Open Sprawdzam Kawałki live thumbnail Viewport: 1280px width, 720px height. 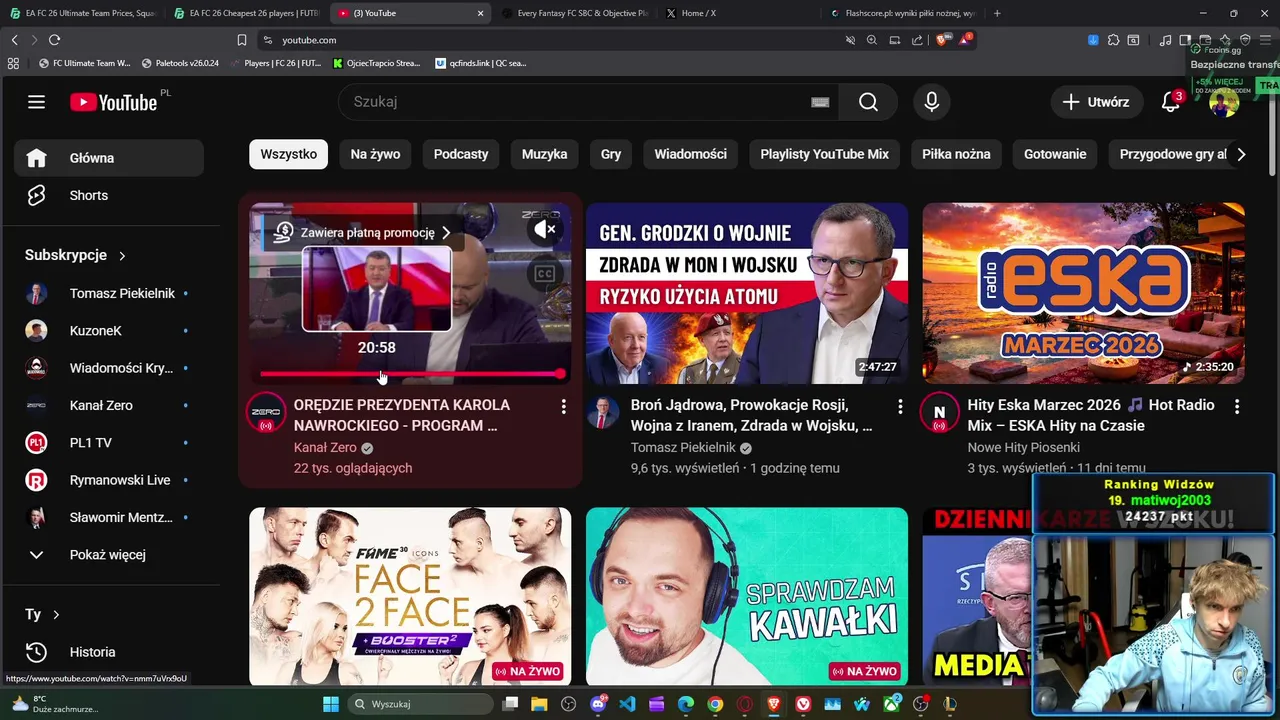pos(747,596)
